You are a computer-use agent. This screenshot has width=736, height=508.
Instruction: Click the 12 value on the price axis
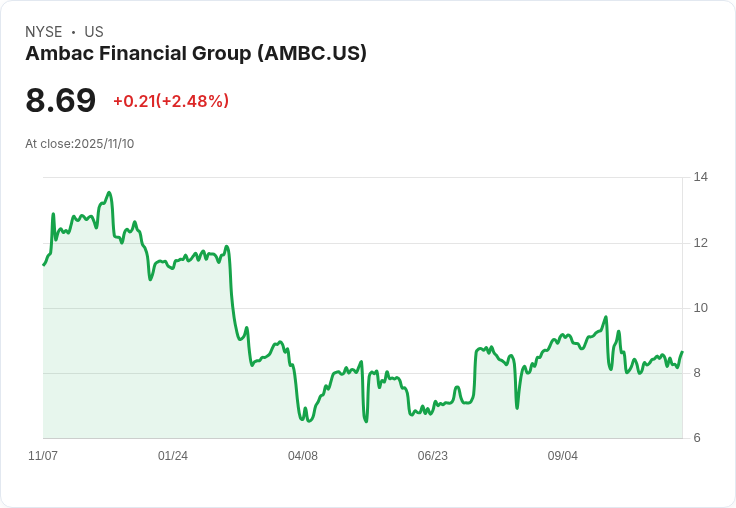pos(701,242)
